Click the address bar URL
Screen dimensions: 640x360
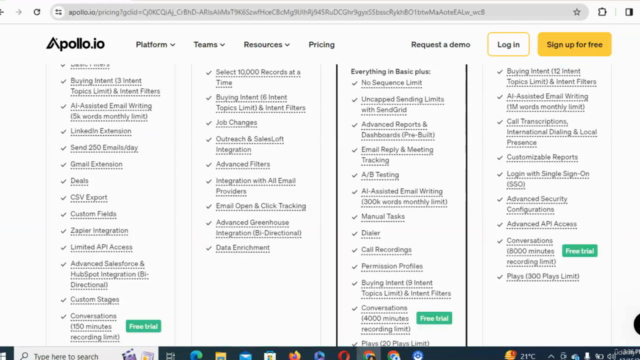click(x=277, y=12)
